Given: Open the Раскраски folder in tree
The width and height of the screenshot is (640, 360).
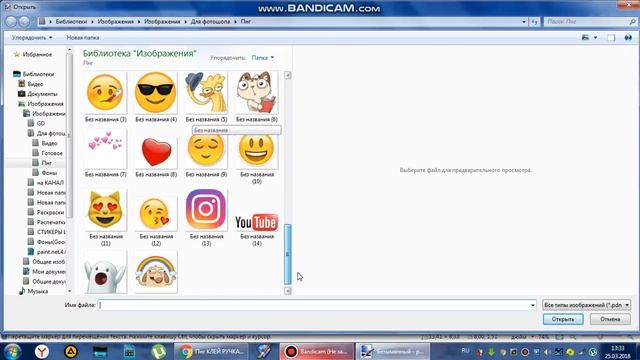Looking at the screenshot, I should point(51,212).
